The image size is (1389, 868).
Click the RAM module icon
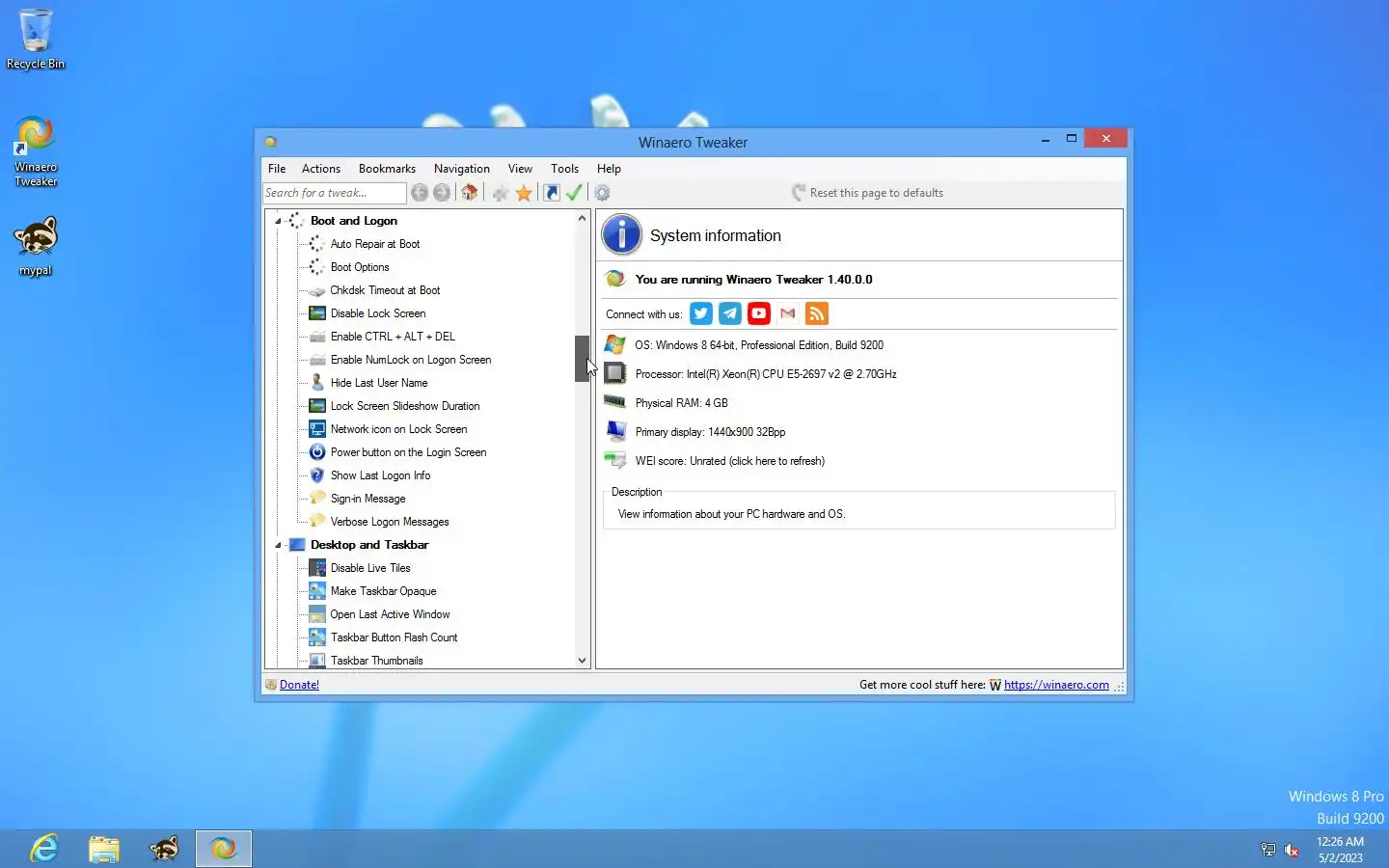pyautogui.click(x=615, y=402)
